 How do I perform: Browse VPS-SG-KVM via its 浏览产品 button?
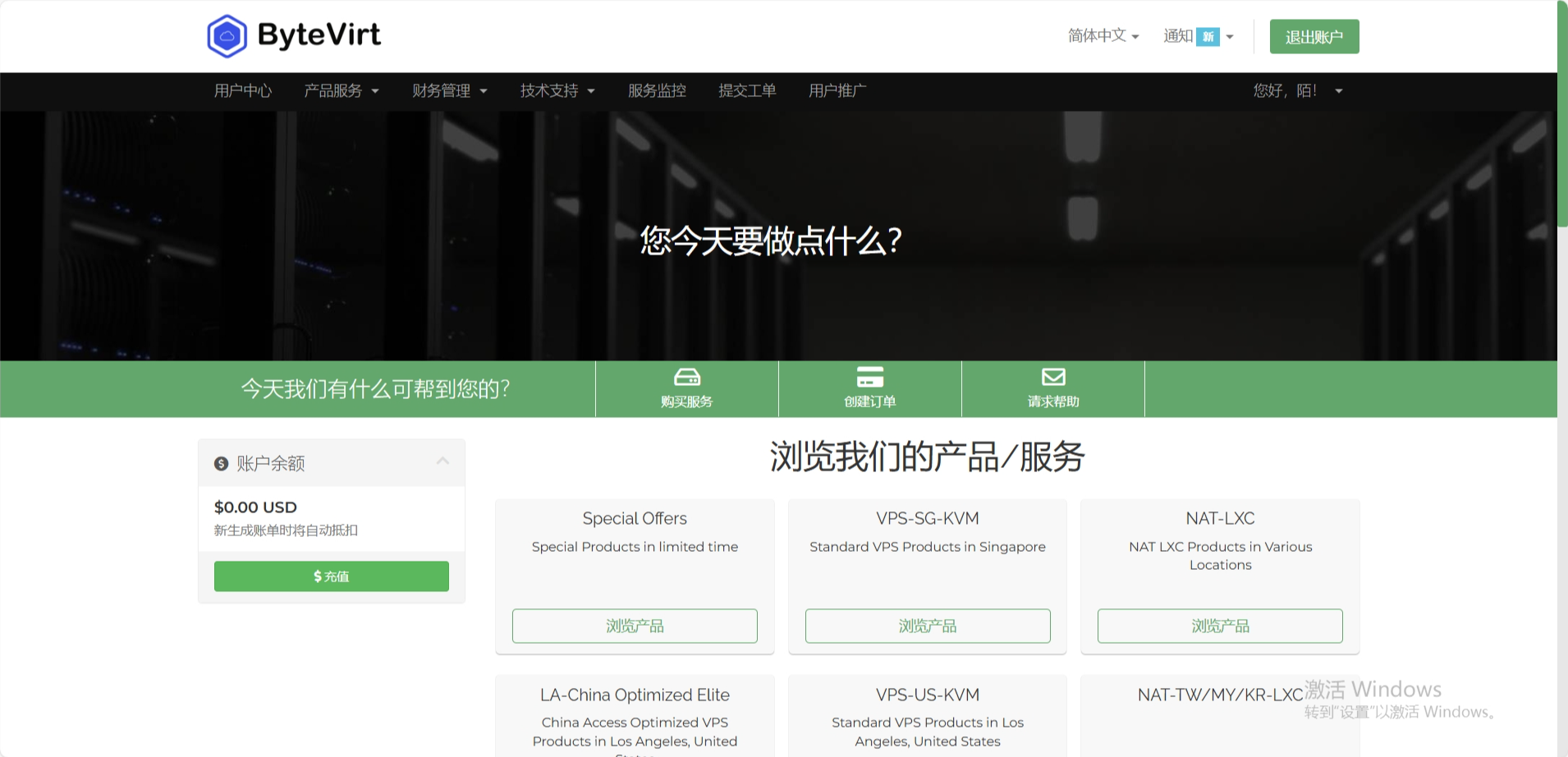(927, 626)
